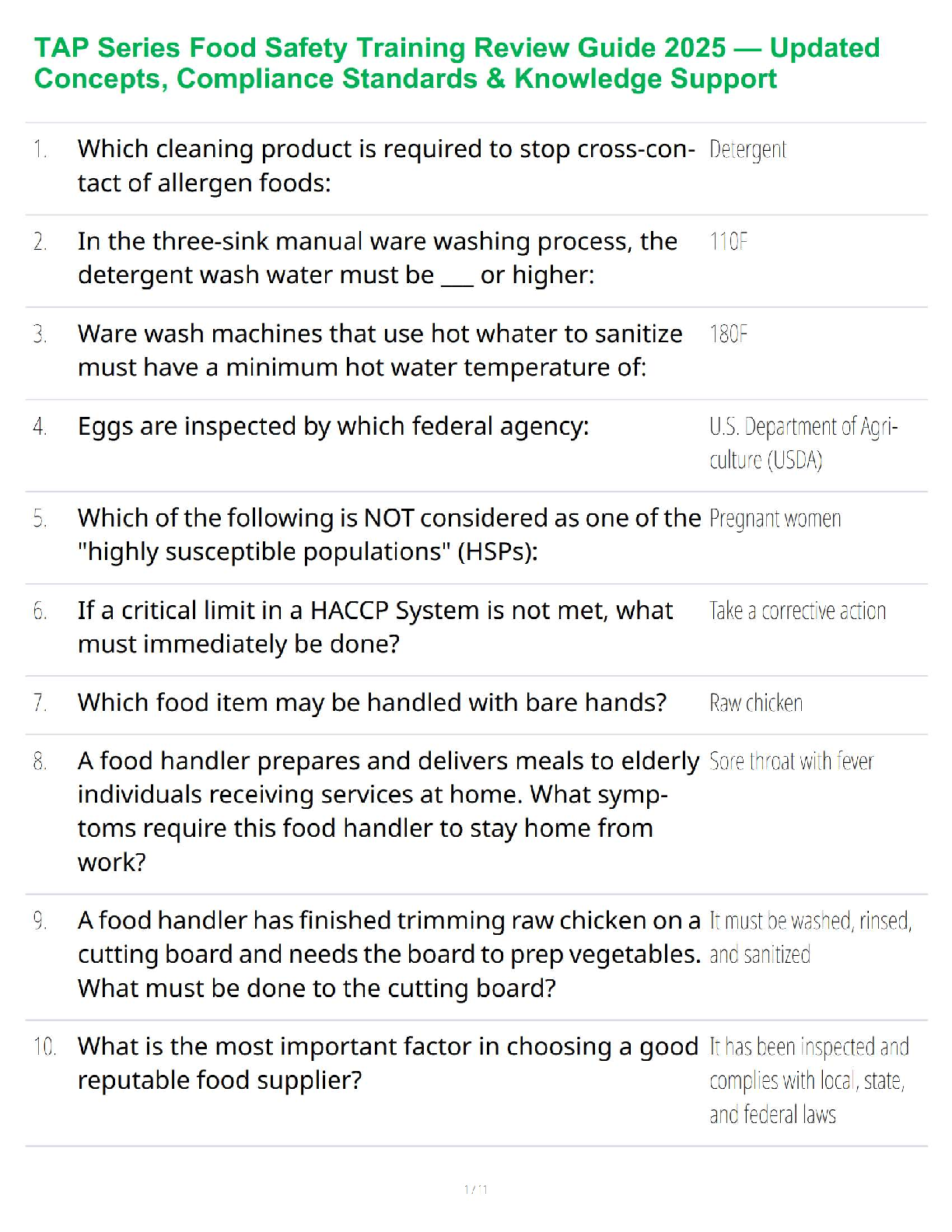The height and width of the screenshot is (1232, 952).
Task: Click the bare hands food item question
Action: point(372,702)
